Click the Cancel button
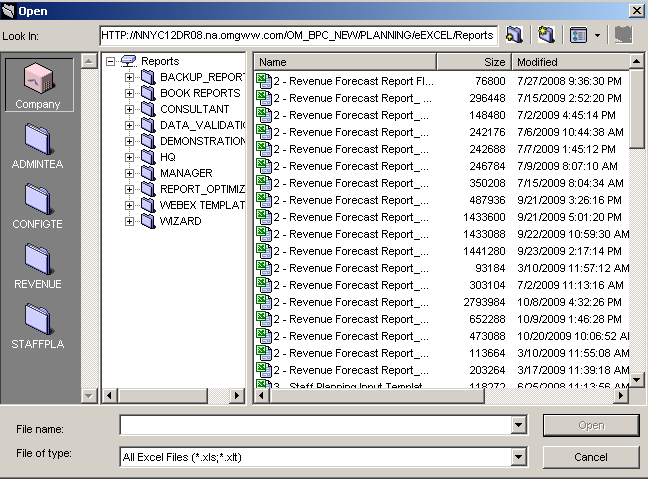 (x=591, y=457)
